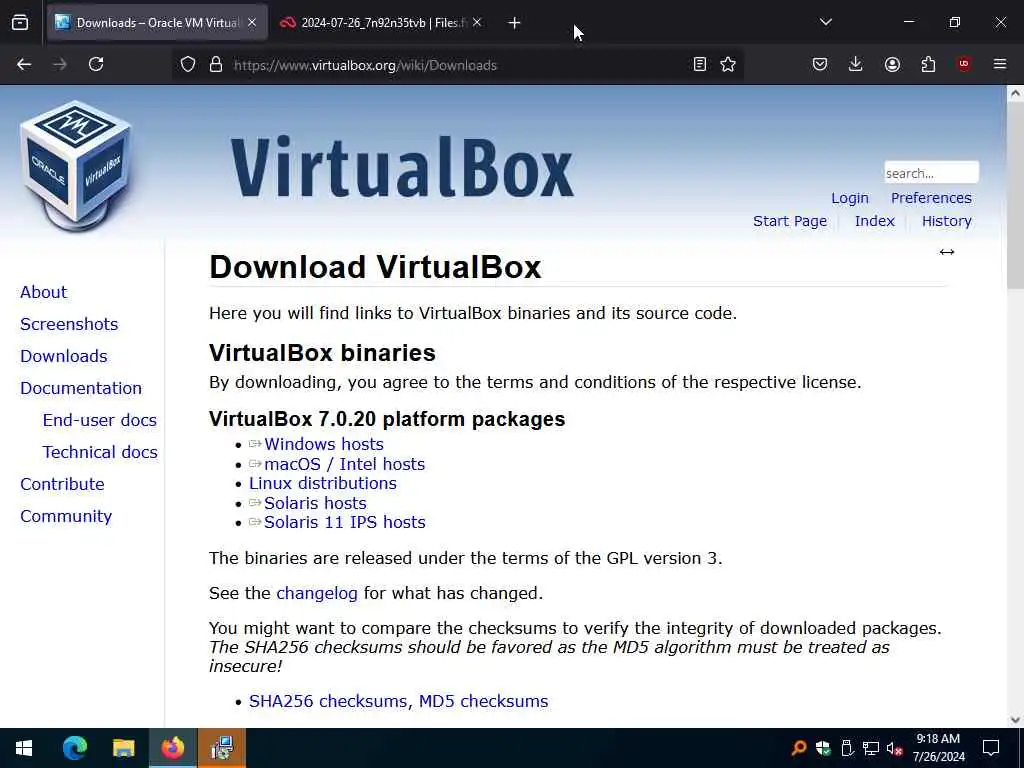
Task: Go back with the browser back arrow
Action: (24, 64)
